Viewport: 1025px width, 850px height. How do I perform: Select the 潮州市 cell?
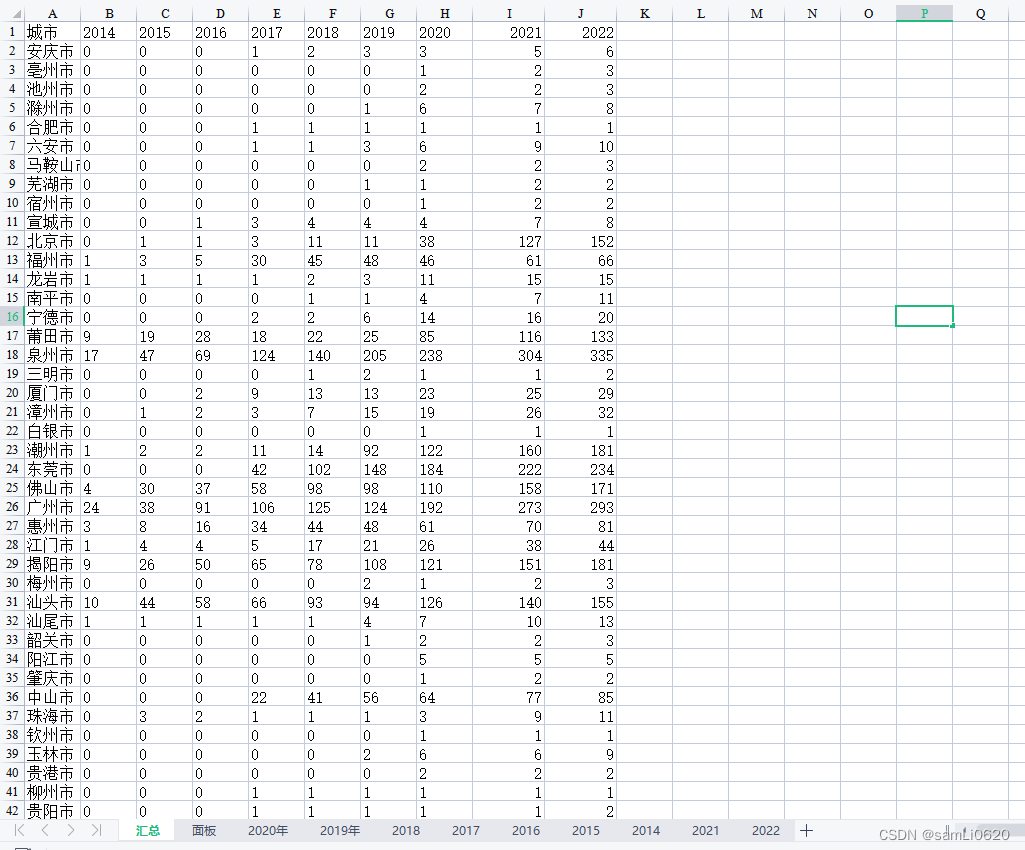click(52, 450)
